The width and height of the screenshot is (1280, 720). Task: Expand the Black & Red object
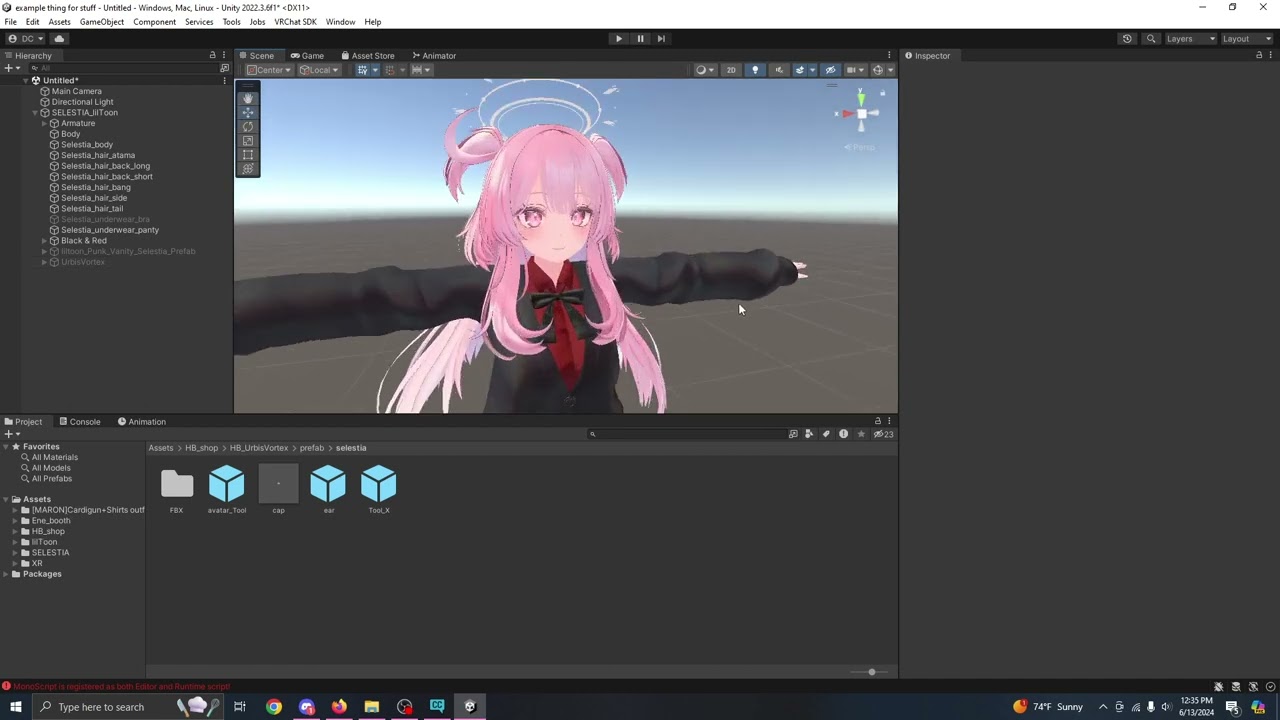[x=44, y=241]
